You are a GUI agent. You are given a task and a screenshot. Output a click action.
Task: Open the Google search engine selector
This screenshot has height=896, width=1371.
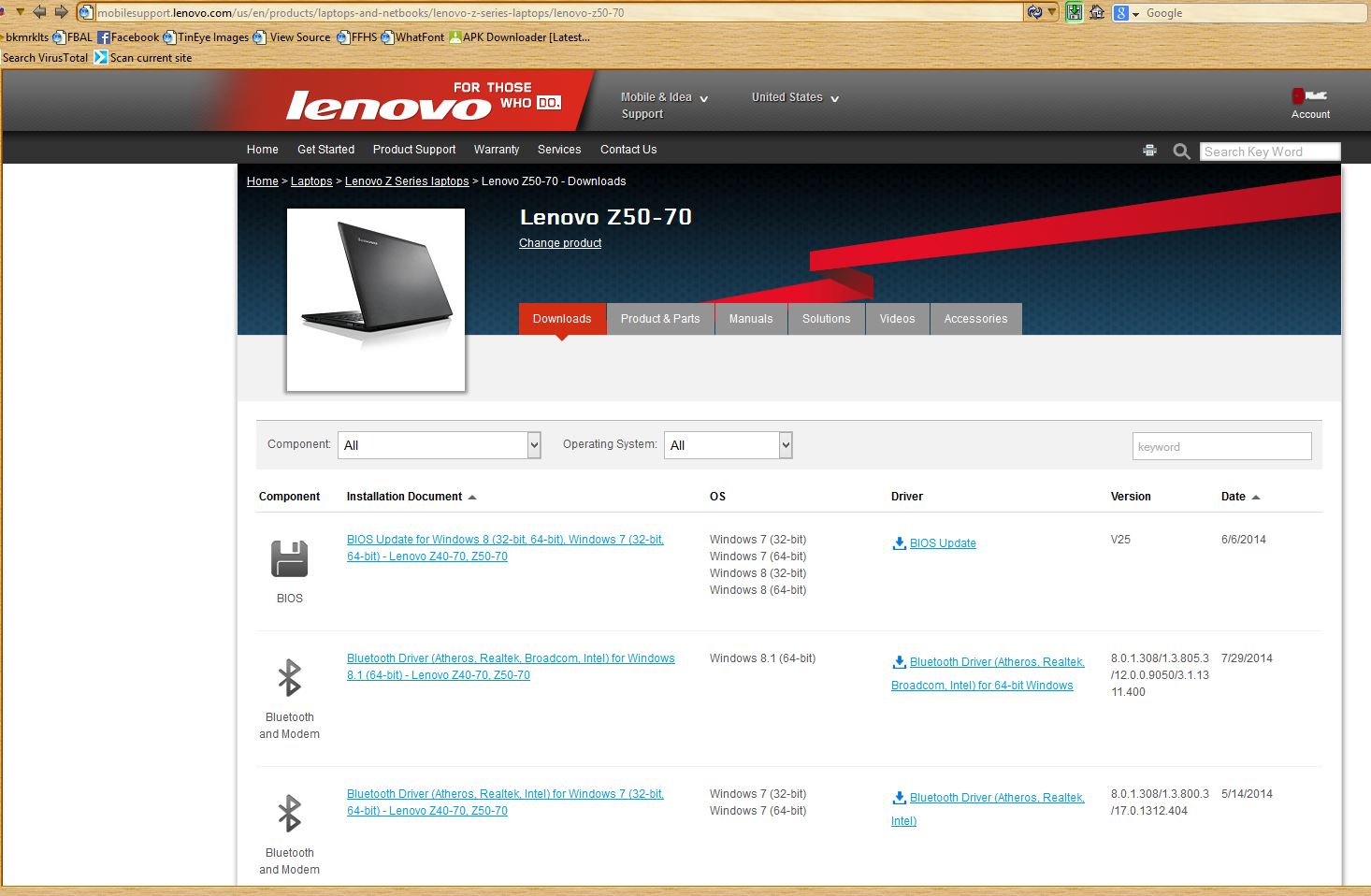[1126, 13]
